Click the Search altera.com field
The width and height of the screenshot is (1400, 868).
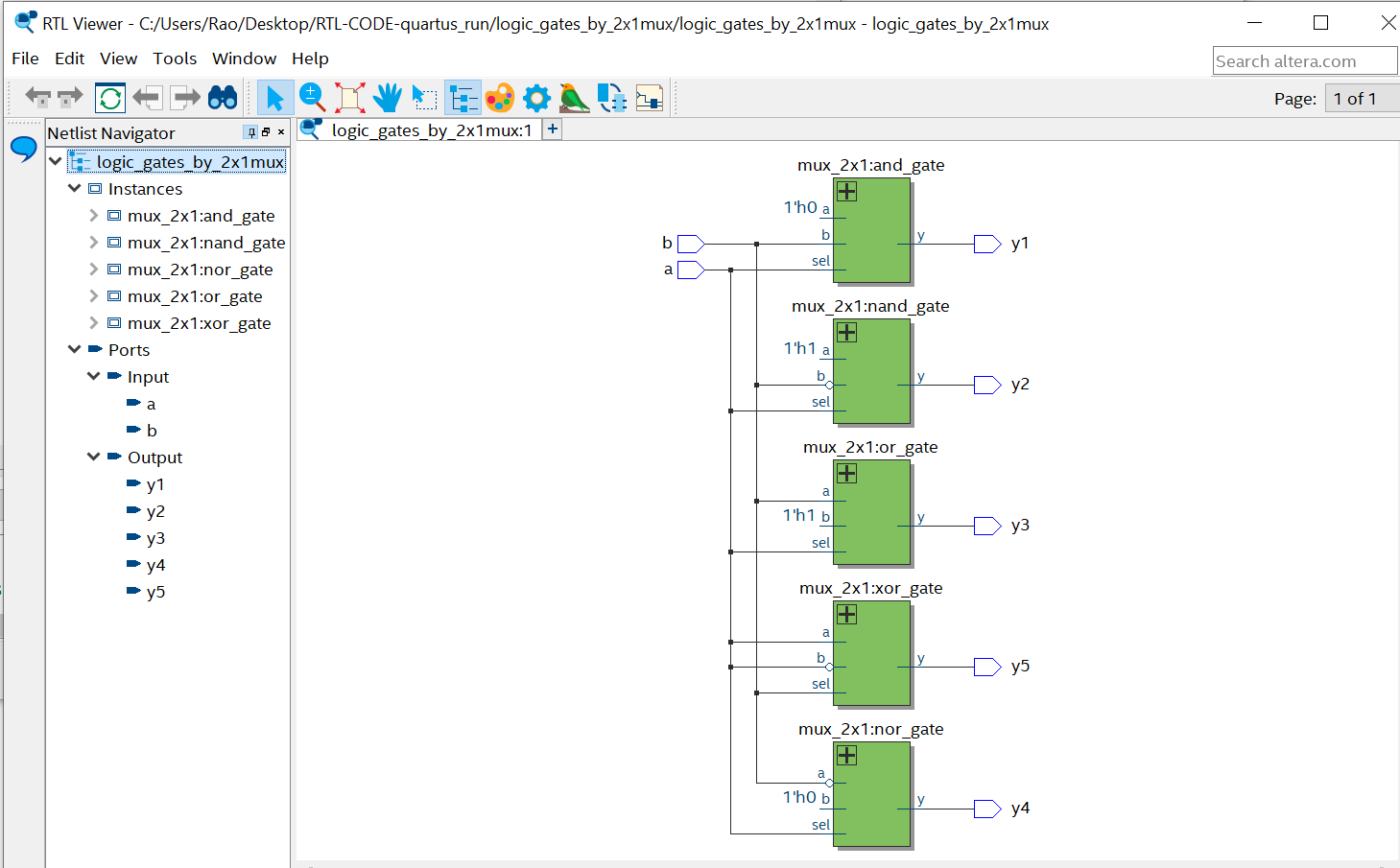click(1305, 60)
